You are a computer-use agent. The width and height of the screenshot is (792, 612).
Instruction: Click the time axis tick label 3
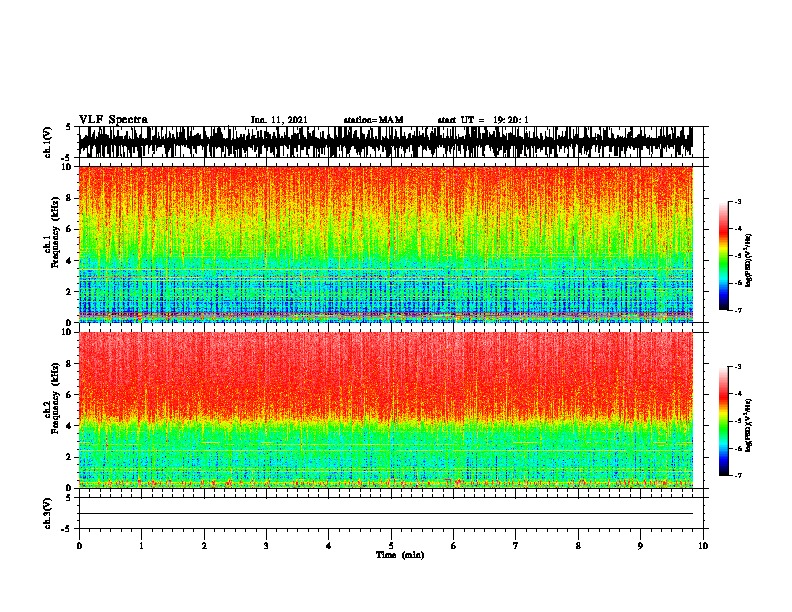click(x=266, y=546)
